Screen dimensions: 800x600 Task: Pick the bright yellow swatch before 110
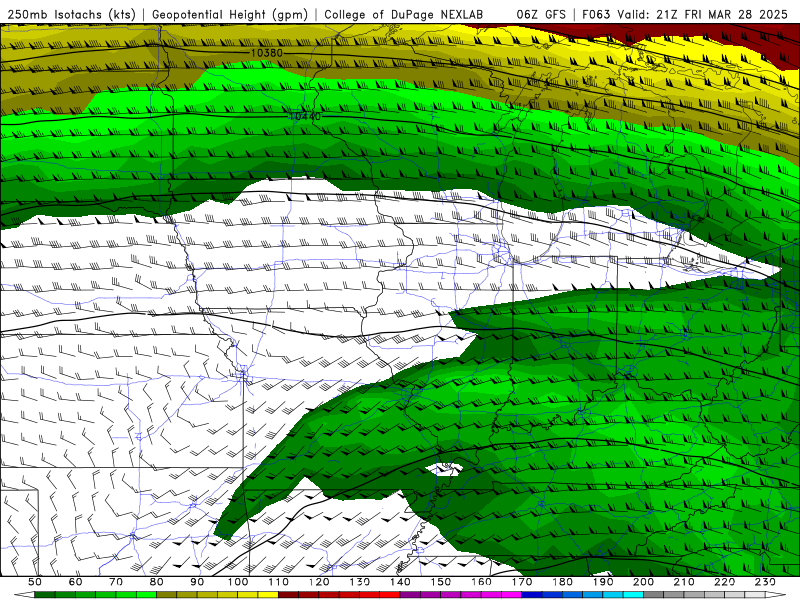[268, 595]
